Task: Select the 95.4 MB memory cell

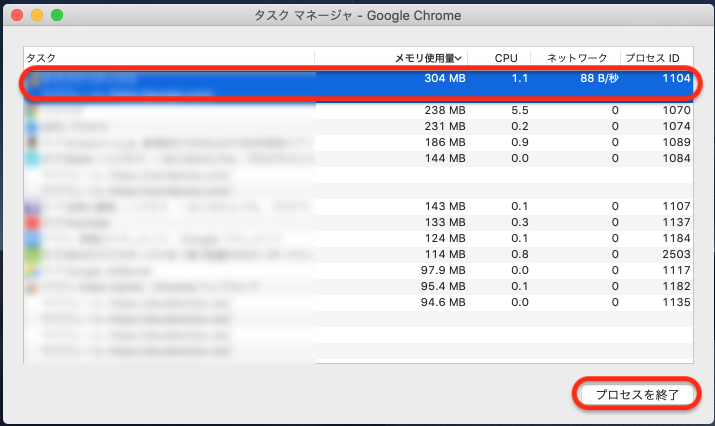Action: coord(443,286)
